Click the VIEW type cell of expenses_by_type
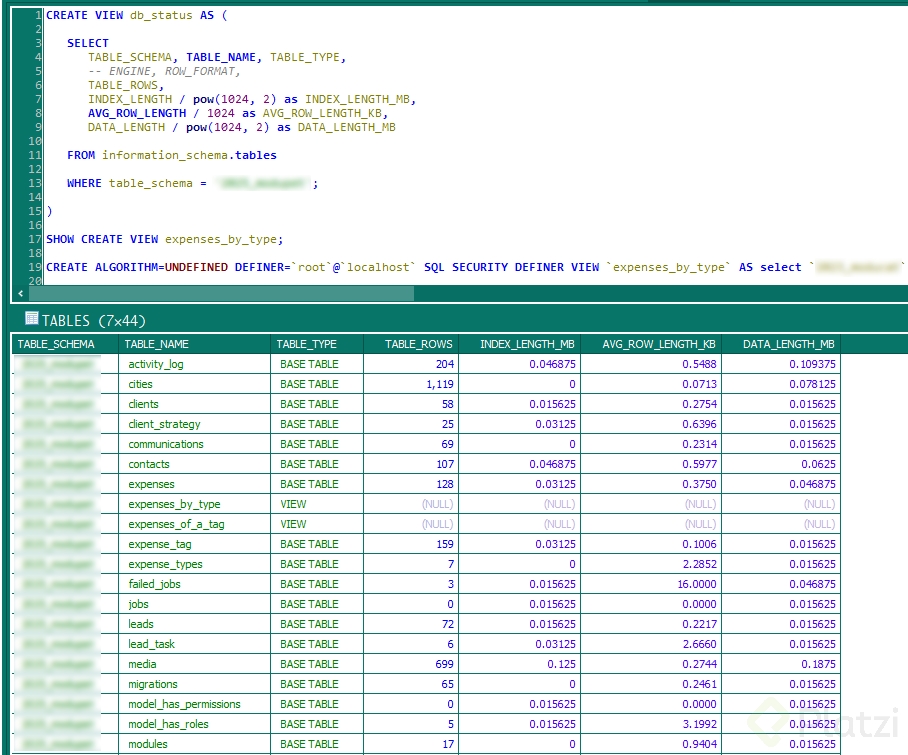Screen dimensions: 908x755 coord(317,504)
